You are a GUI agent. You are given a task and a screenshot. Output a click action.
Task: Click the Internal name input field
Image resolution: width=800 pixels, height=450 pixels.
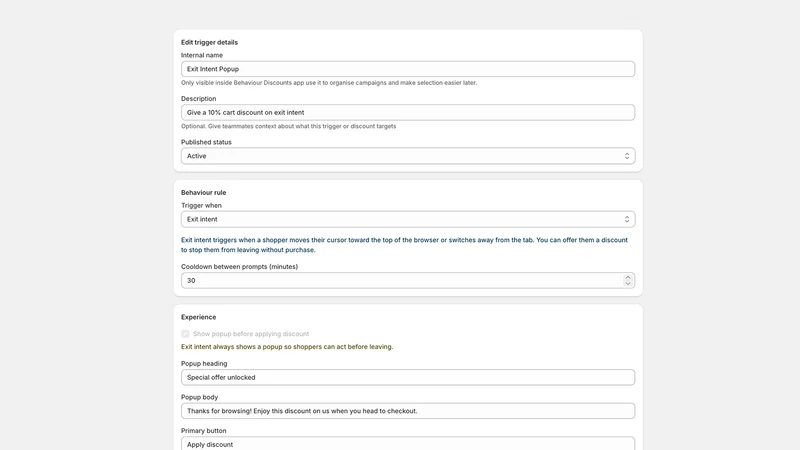[x=408, y=69]
